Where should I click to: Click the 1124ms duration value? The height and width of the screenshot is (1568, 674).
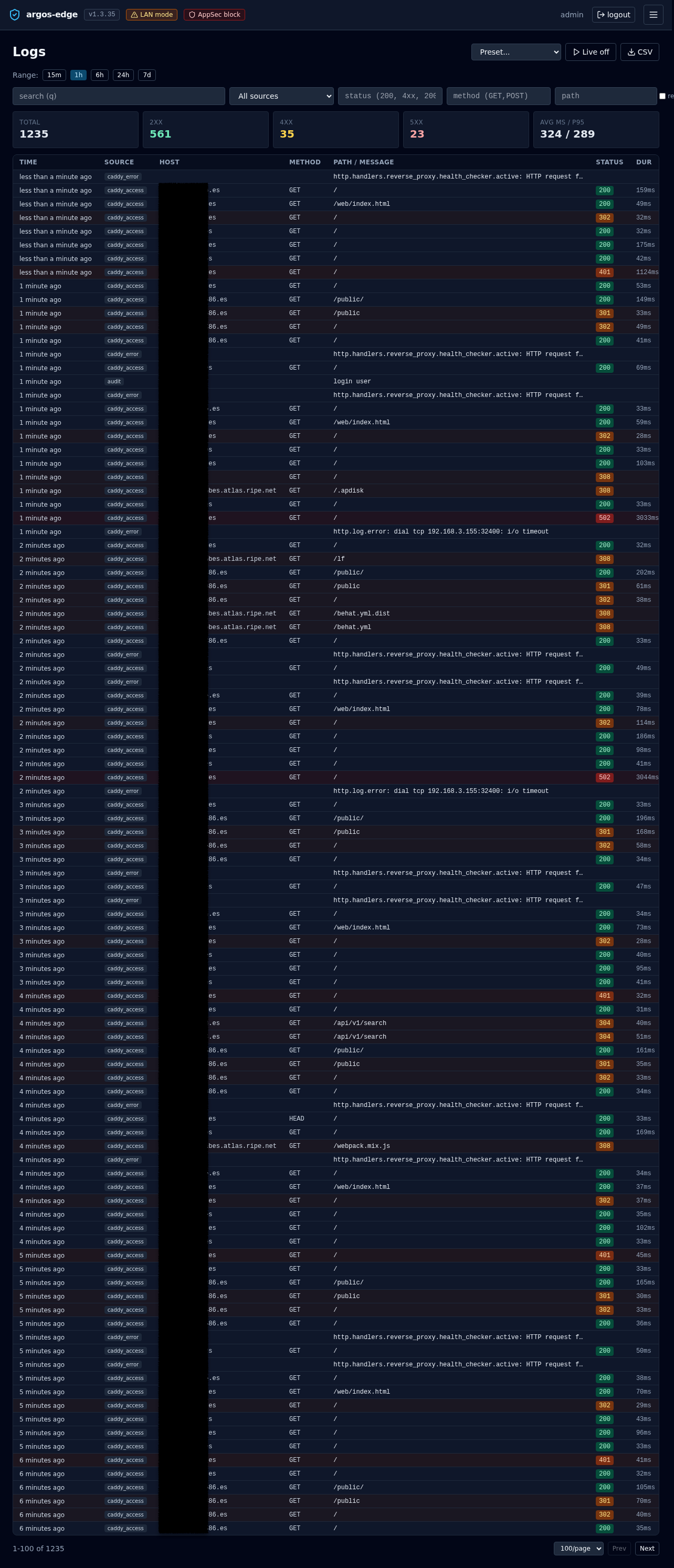tap(647, 272)
